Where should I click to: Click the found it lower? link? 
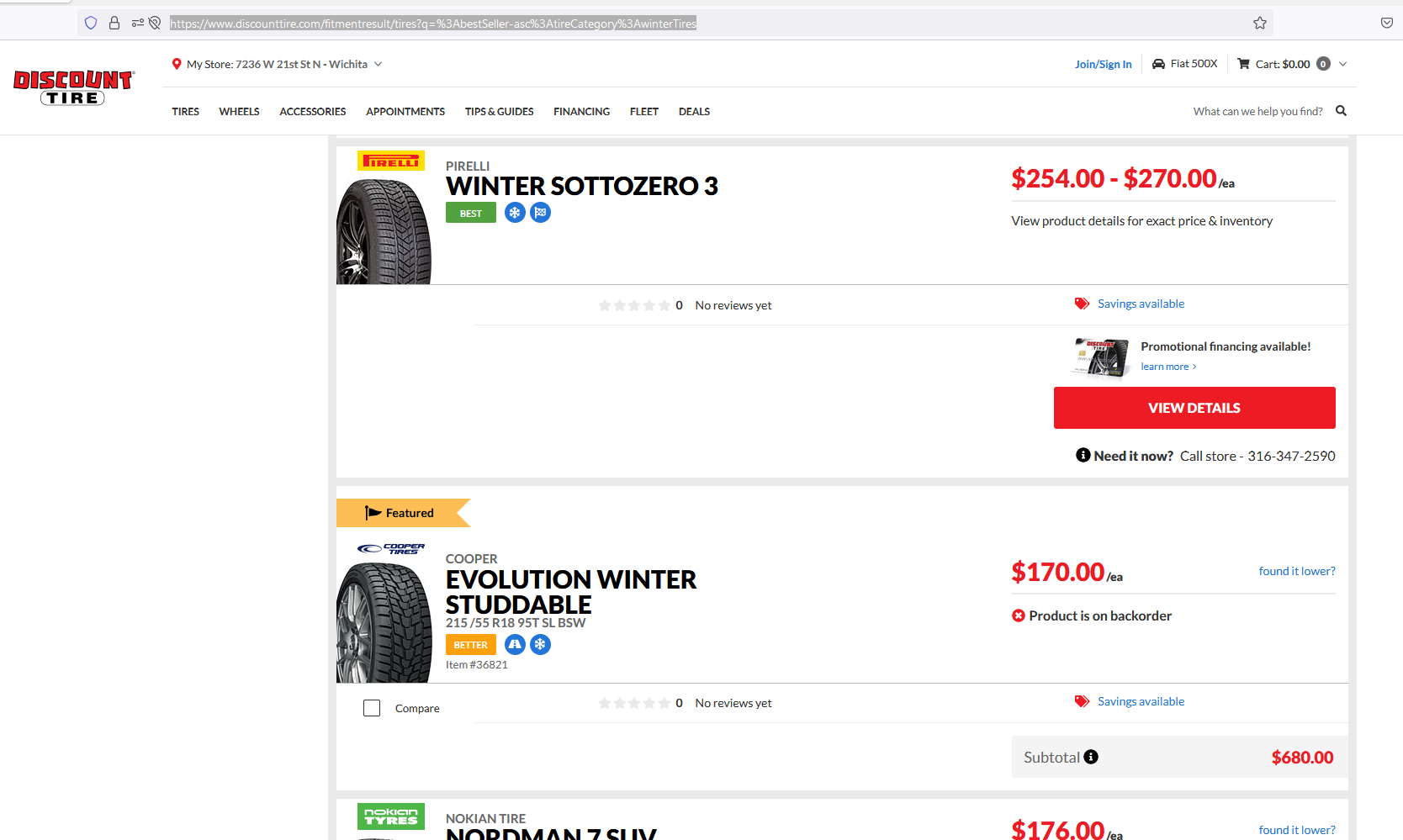coord(1296,571)
